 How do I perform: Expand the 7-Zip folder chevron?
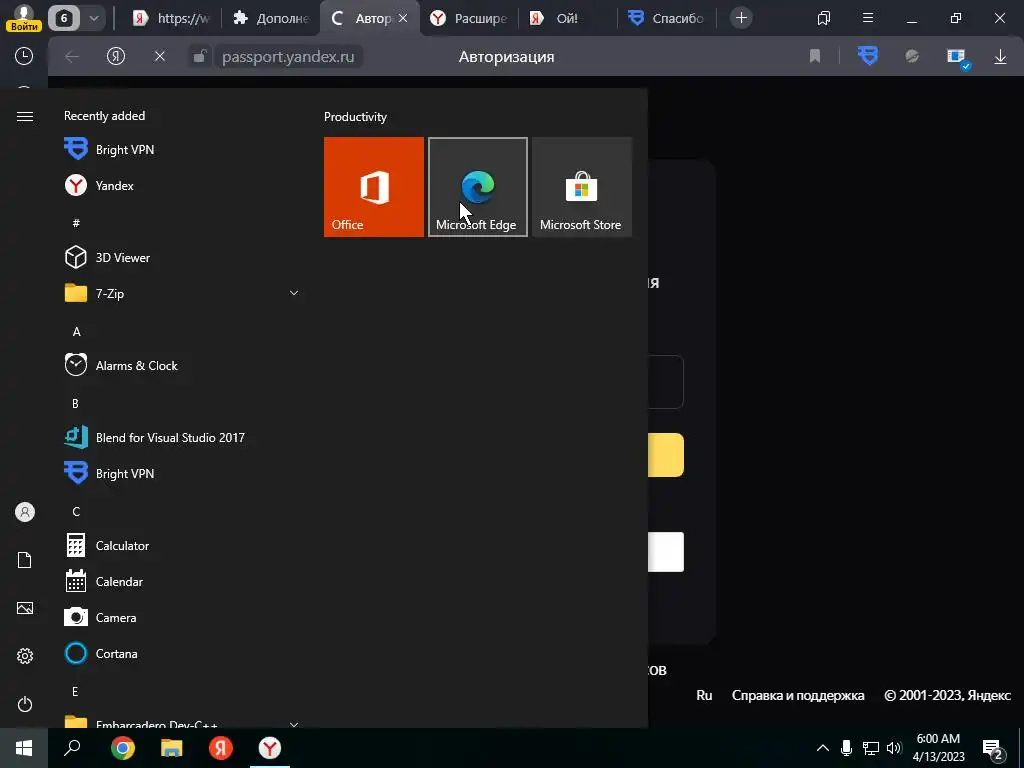tap(294, 293)
